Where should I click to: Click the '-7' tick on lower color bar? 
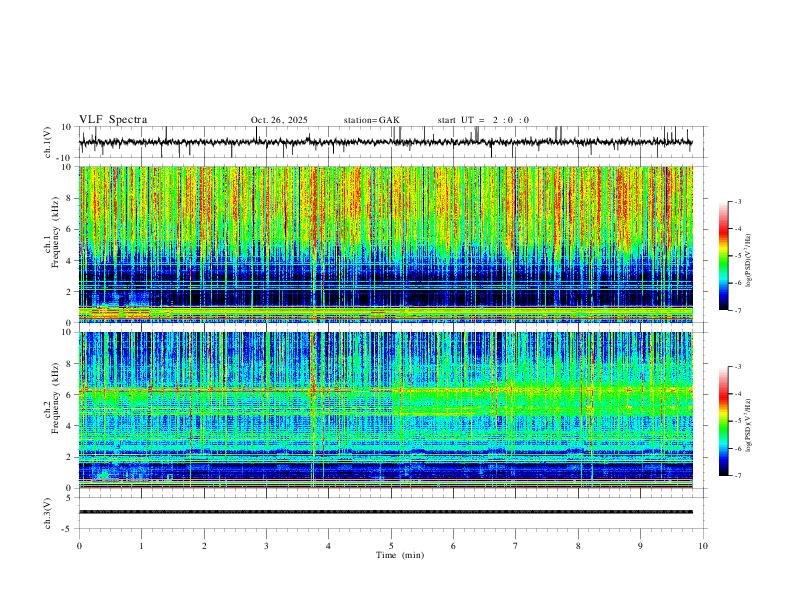coord(737,476)
